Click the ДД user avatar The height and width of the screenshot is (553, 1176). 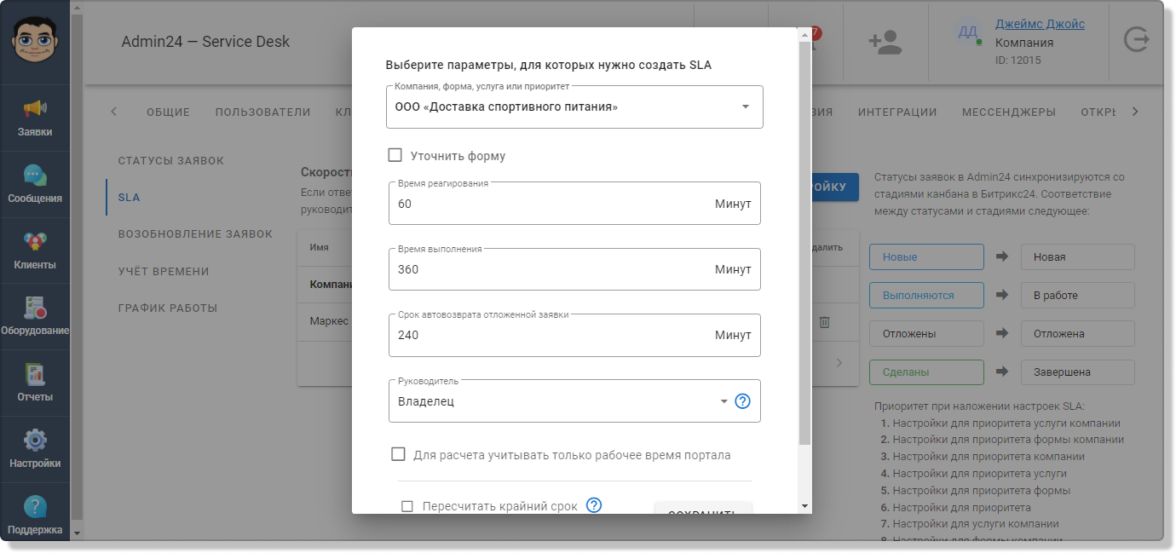pyautogui.click(x=968, y=32)
